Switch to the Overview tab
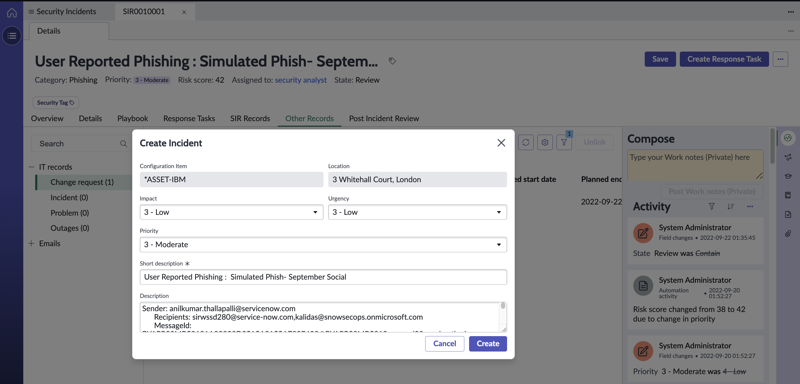The image size is (800, 384). [x=47, y=118]
